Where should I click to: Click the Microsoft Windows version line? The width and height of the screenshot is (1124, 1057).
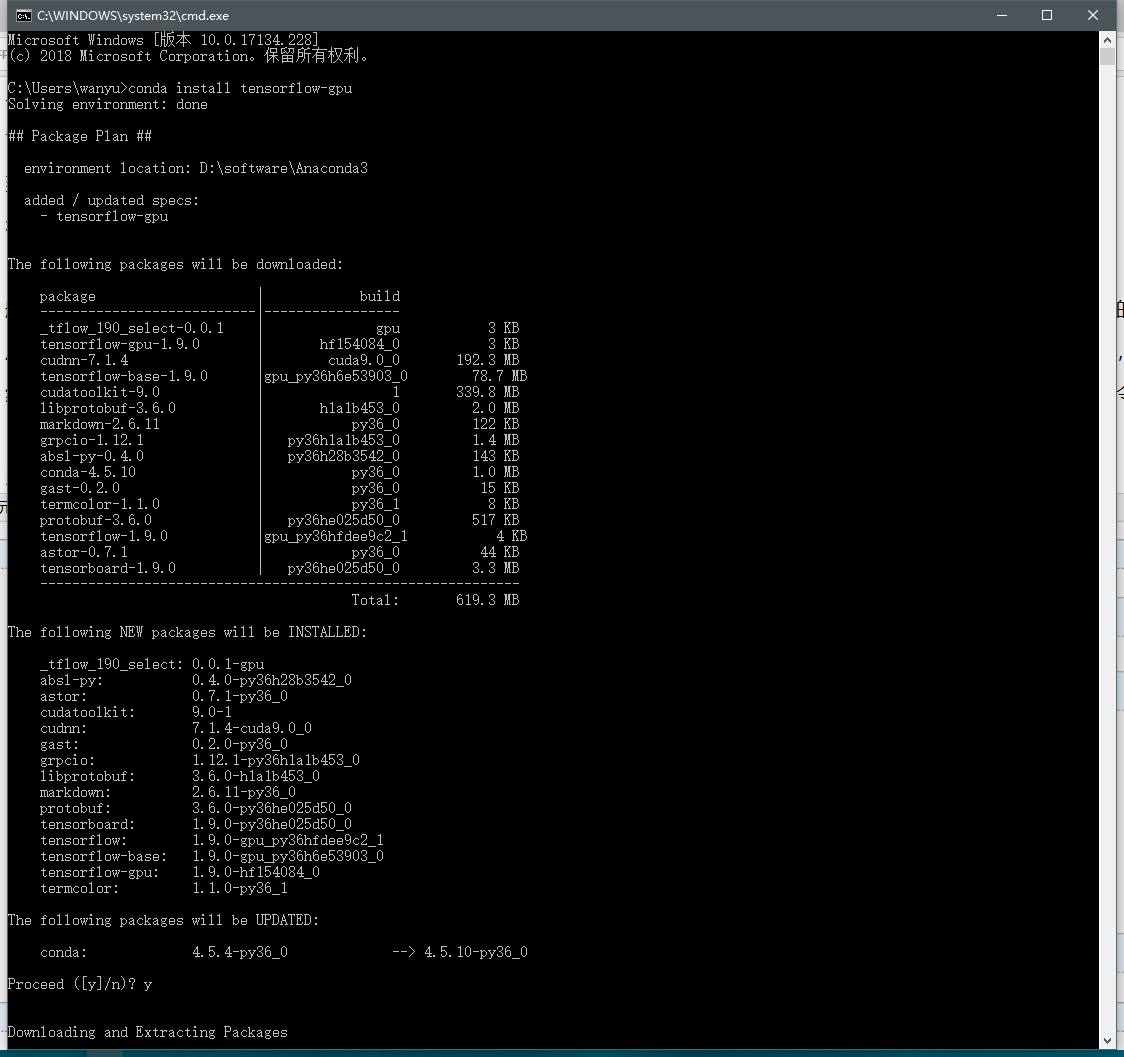pos(163,40)
